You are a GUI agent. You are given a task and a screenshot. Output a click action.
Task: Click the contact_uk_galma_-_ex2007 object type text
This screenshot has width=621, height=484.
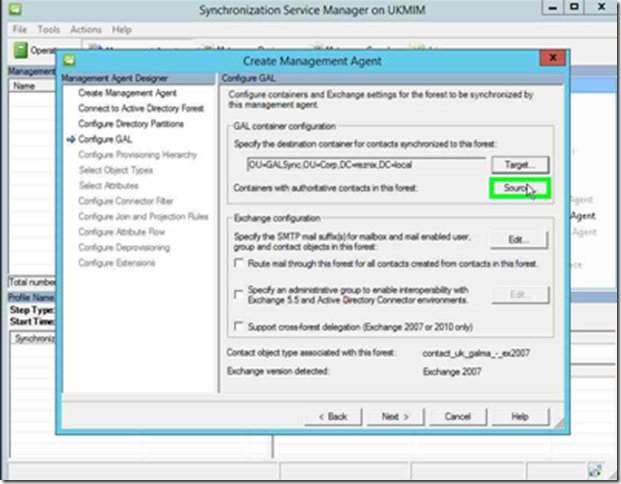click(x=476, y=353)
